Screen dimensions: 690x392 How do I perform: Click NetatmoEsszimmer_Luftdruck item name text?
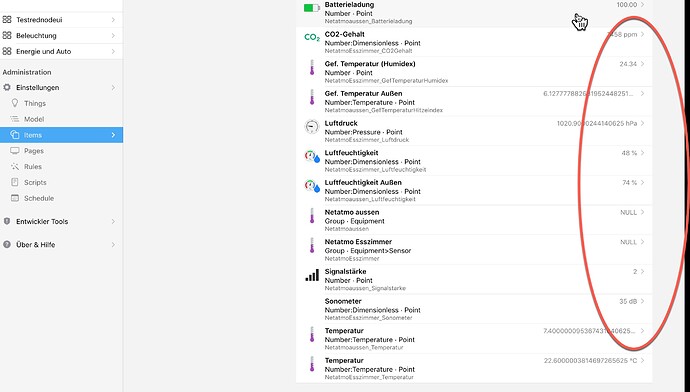367,140
